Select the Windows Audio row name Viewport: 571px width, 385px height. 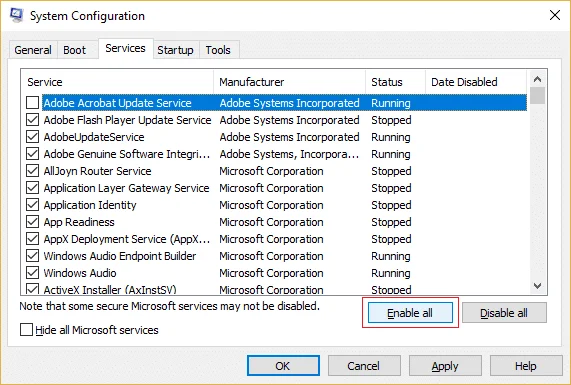(80, 273)
